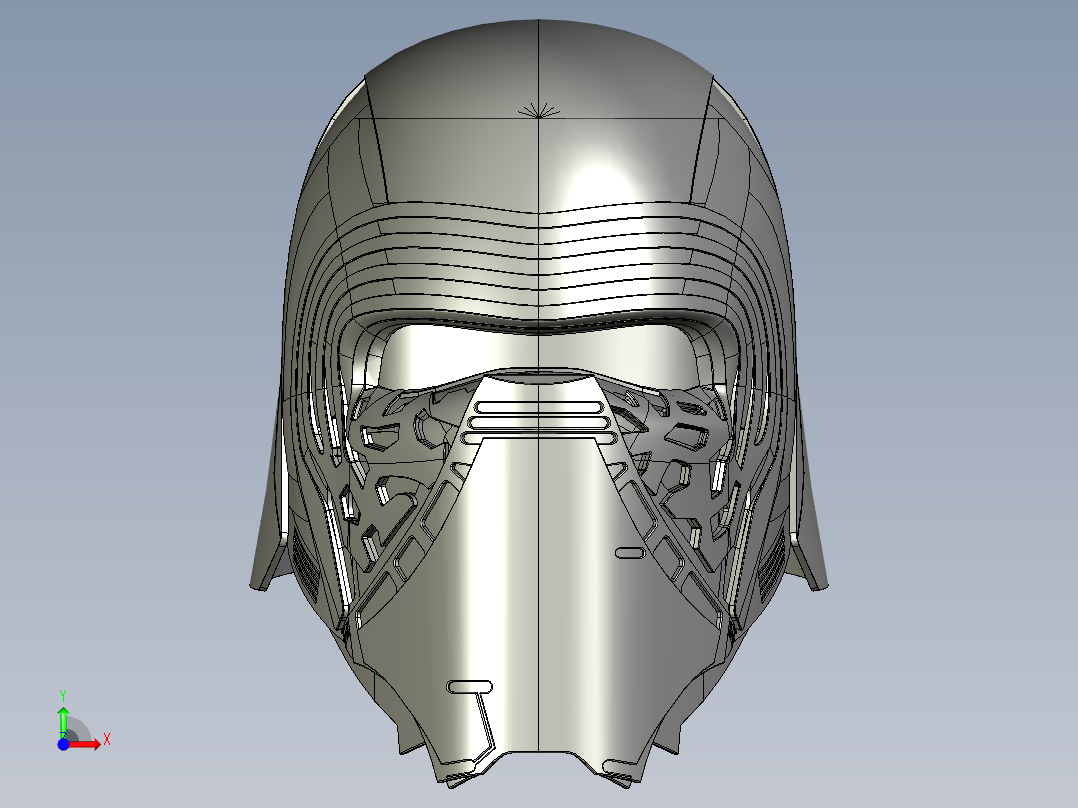
Task: Select the helmet's eye visor surface
Action: [538, 352]
